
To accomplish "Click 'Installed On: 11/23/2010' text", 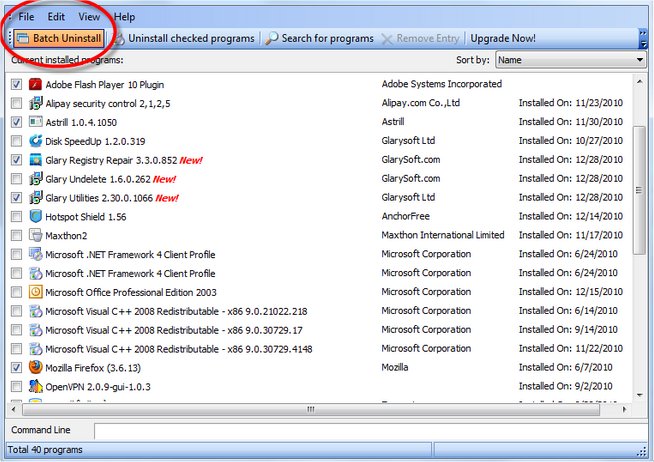I will 571,103.
